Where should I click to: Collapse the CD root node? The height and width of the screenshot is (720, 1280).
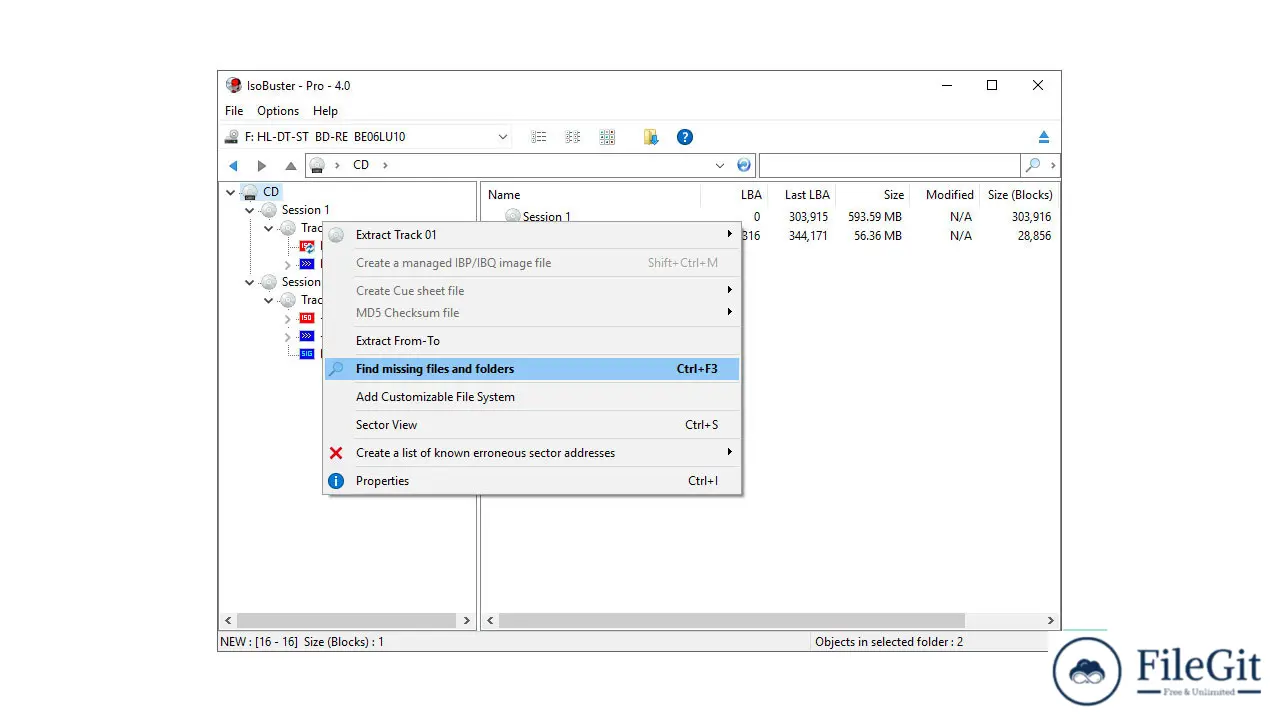point(231,192)
